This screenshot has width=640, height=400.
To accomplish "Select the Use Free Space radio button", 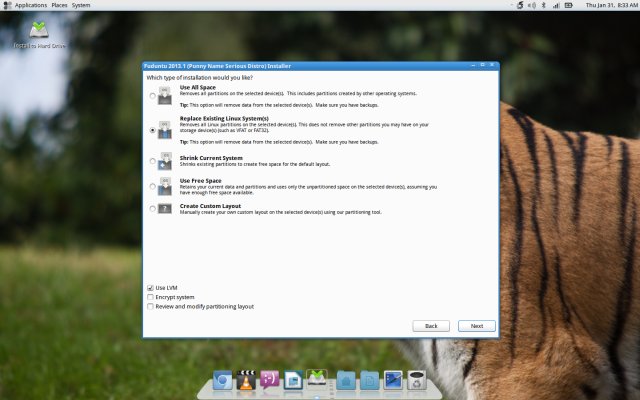I will (x=152, y=184).
